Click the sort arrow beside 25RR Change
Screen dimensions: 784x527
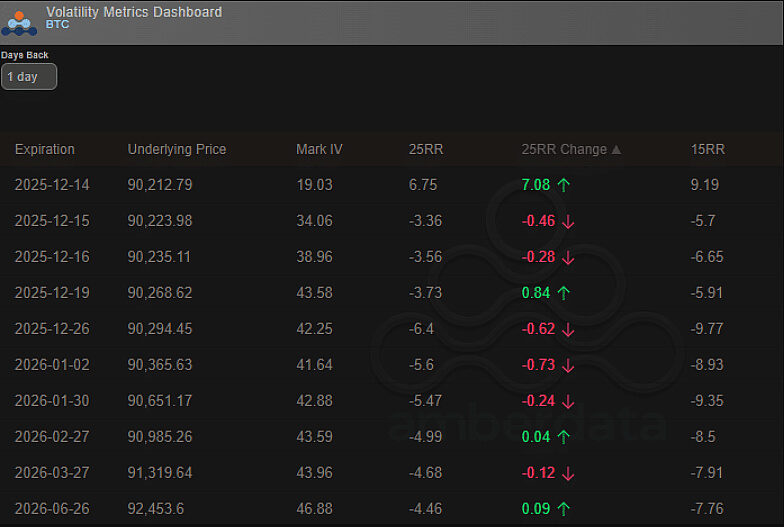coord(616,150)
